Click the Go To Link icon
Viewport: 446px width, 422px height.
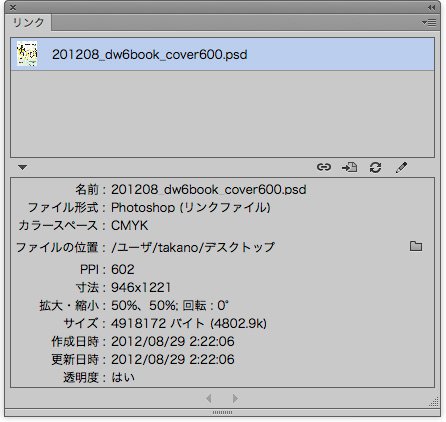349,167
